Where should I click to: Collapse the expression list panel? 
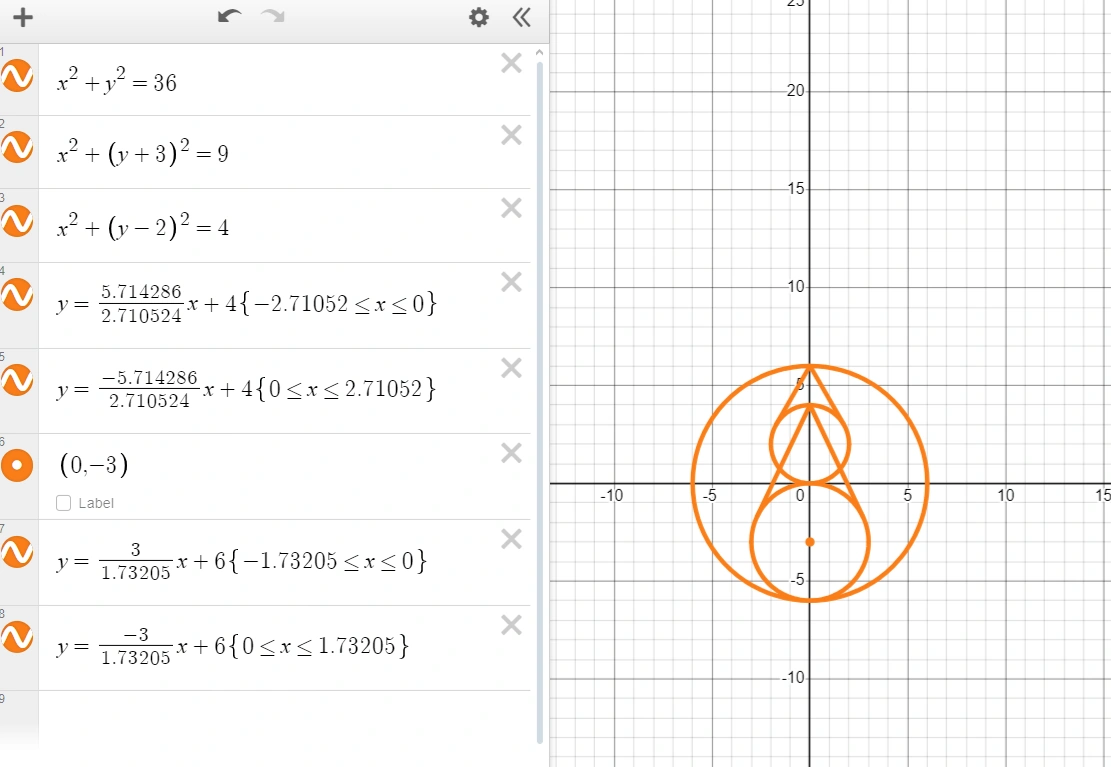coord(520,17)
